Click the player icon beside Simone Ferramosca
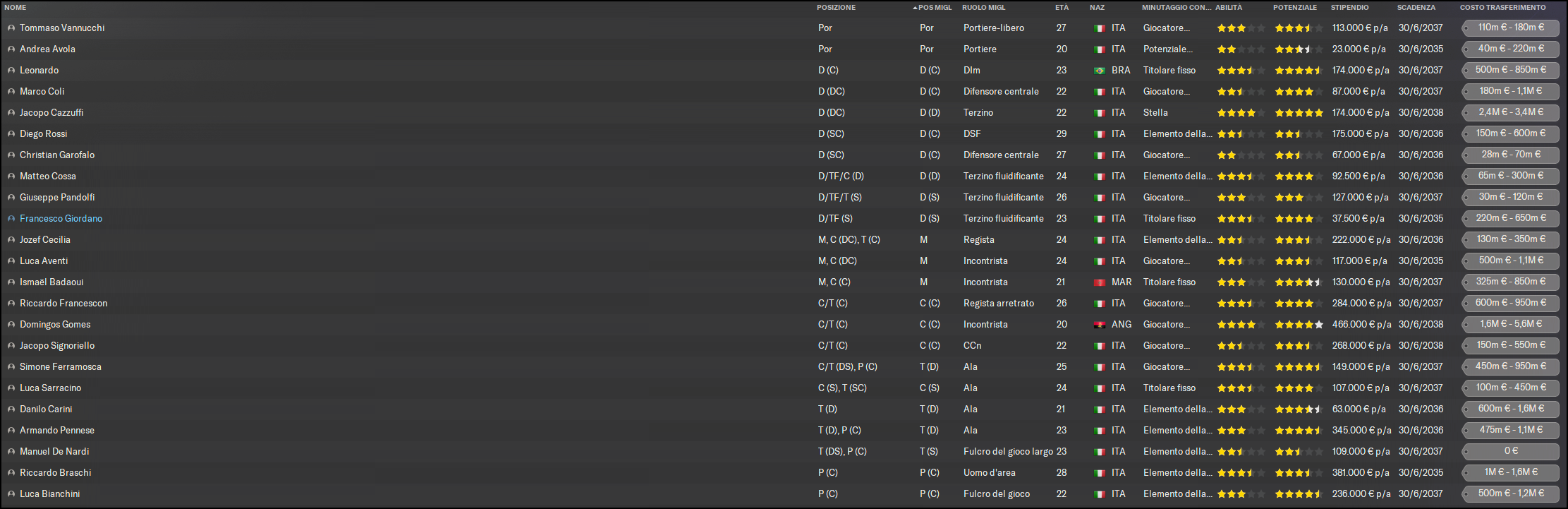 pyautogui.click(x=11, y=367)
